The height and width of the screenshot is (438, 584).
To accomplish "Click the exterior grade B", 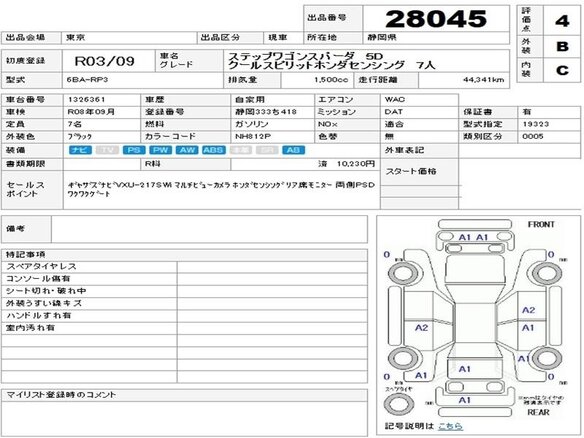I will (562, 47).
